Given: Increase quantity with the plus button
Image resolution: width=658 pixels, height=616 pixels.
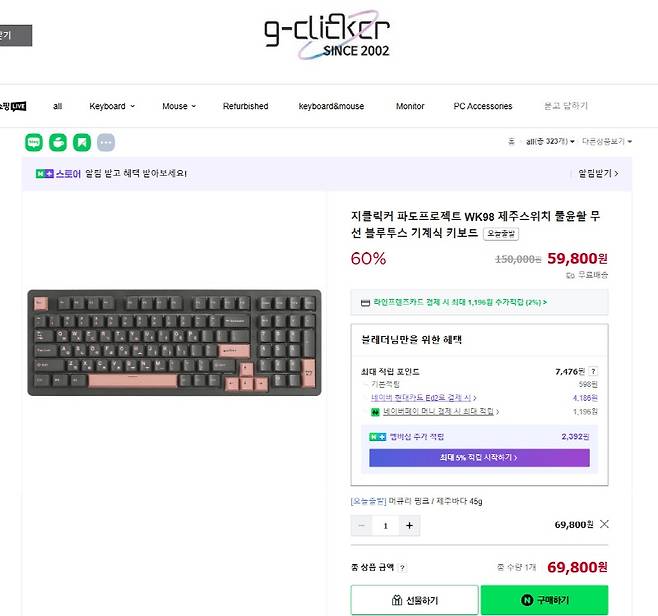Looking at the screenshot, I should (x=409, y=525).
